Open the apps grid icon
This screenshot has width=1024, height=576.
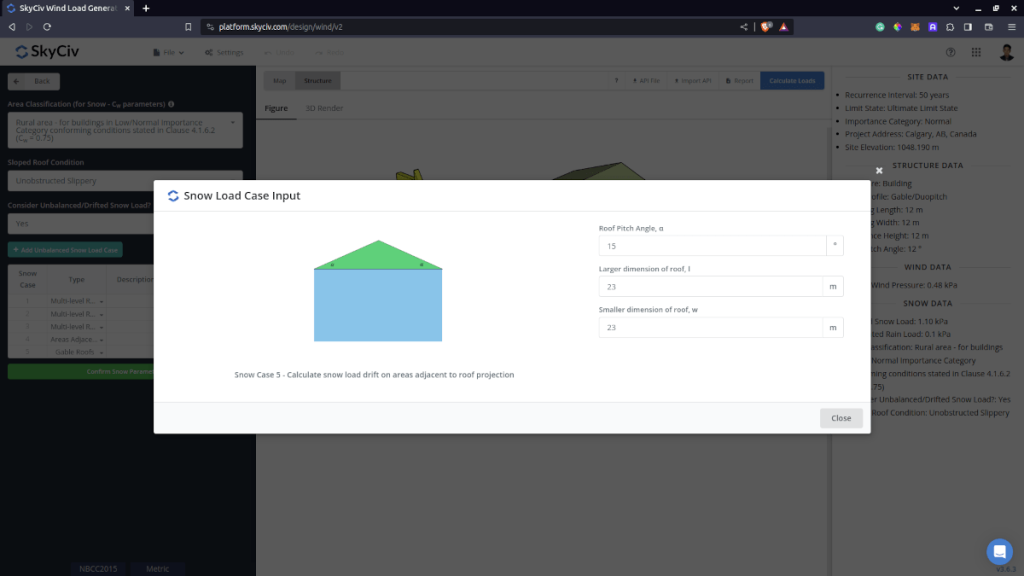tap(977, 52)
